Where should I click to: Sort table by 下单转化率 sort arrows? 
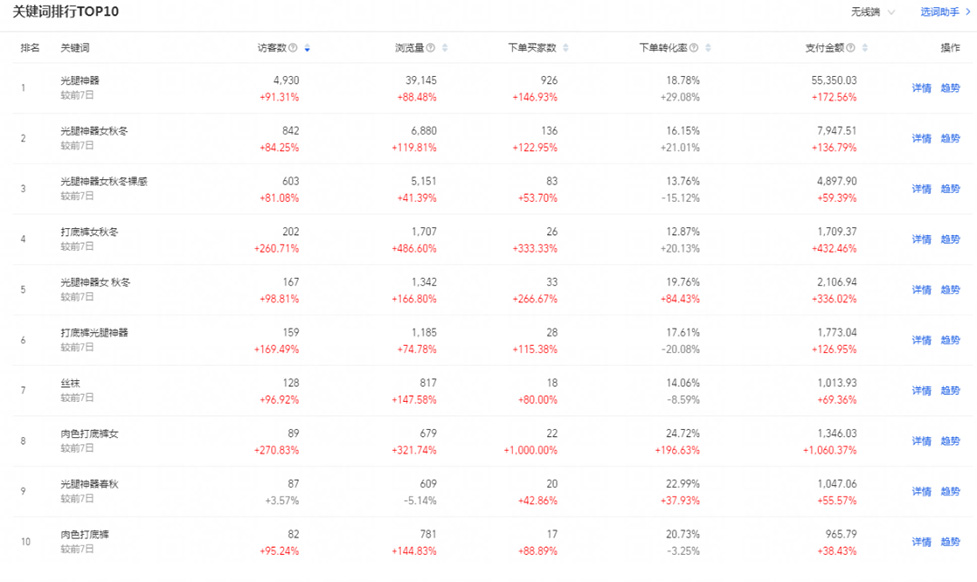tap(709, 48)
